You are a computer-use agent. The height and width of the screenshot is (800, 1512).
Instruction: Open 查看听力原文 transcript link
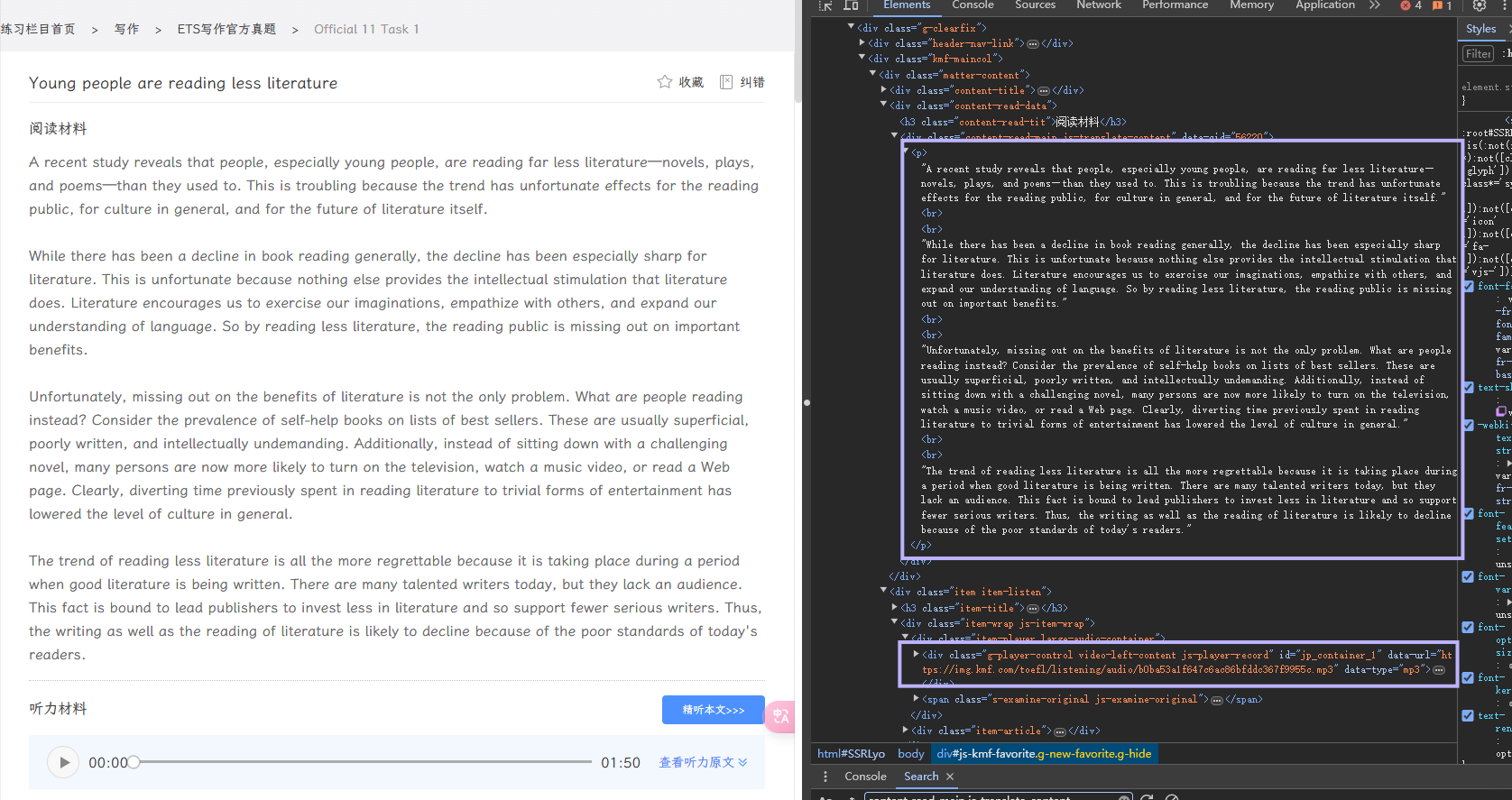703,762
